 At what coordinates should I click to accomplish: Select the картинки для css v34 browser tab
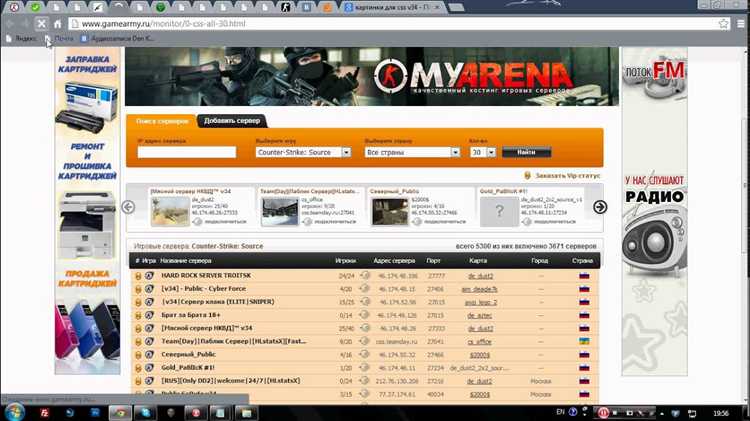[x=393, y=7]
